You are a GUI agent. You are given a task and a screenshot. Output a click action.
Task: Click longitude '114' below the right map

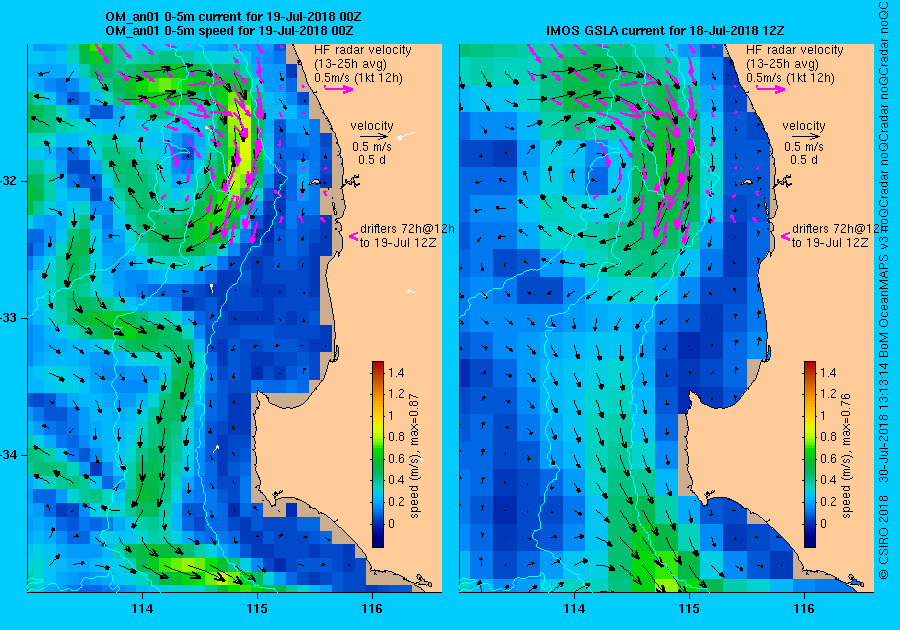point(575,609)
